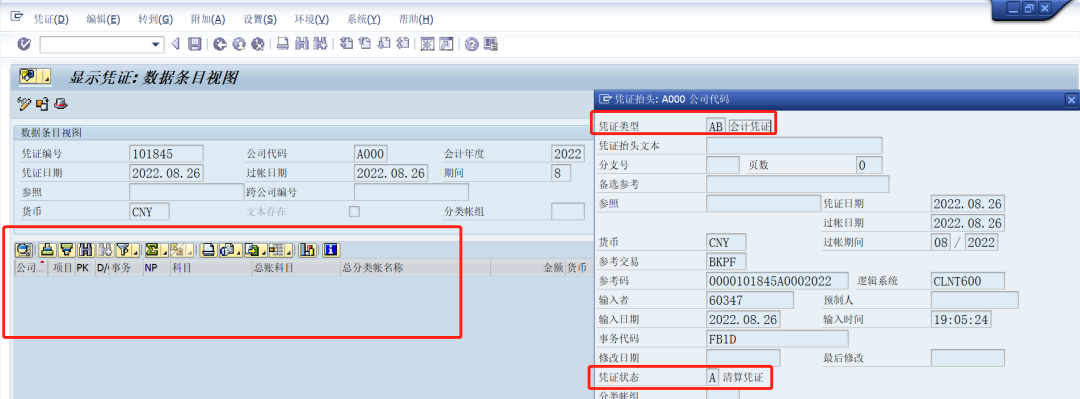Open the Help question mark icon

click(x=472, y=45)
